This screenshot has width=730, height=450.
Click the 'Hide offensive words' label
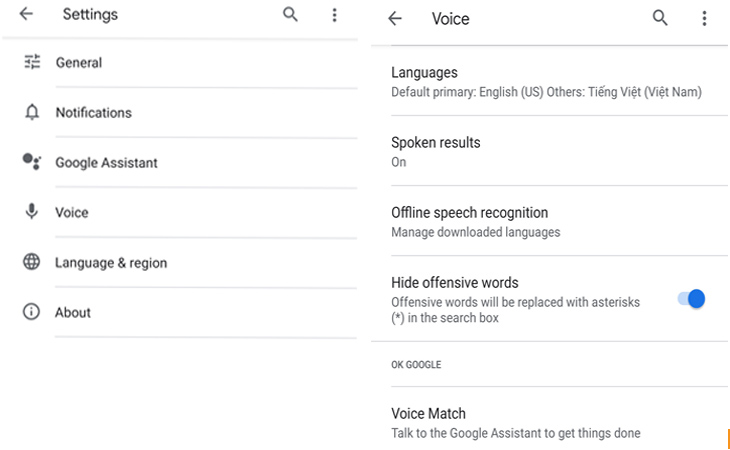[454, 282]
